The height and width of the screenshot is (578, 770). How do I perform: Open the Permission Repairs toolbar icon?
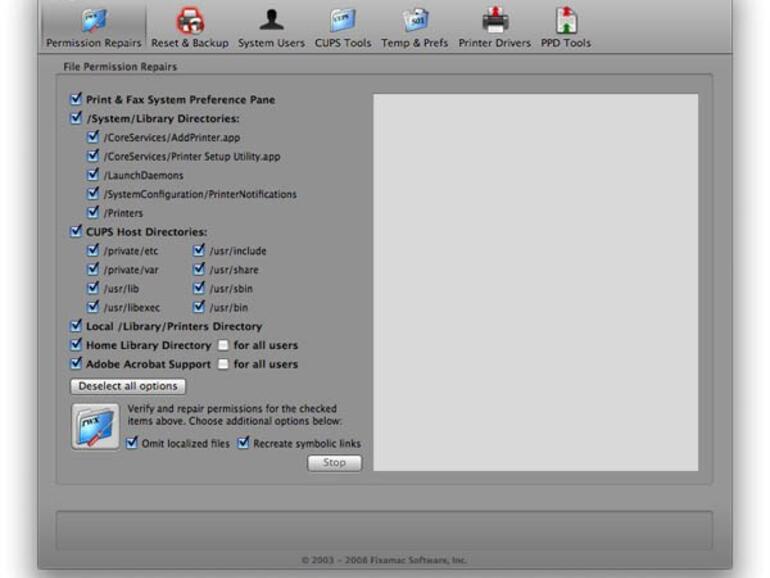pos(94,20)
